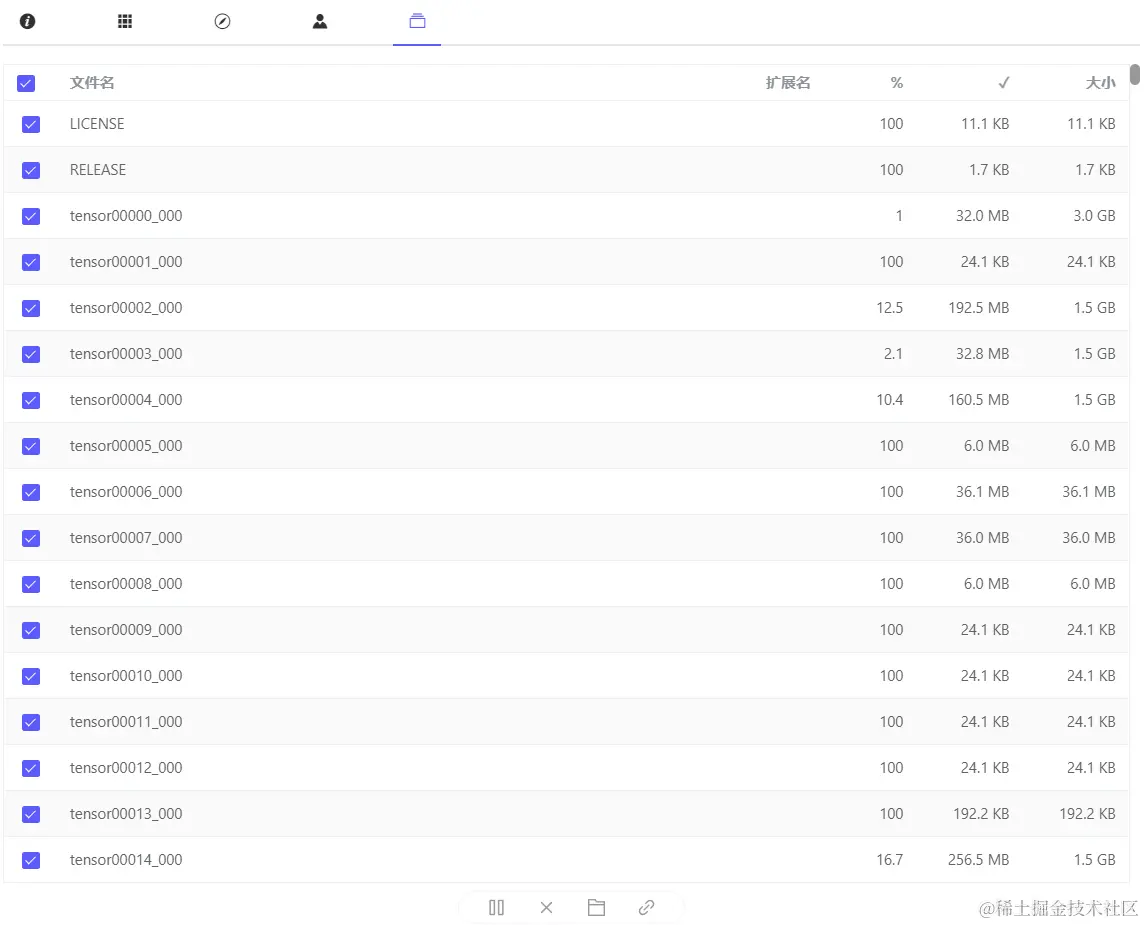1145x925 pixels.
Task: Toggle checkbox for tensor00001_000
Action: pyautogui.click(x=31, y=262)
